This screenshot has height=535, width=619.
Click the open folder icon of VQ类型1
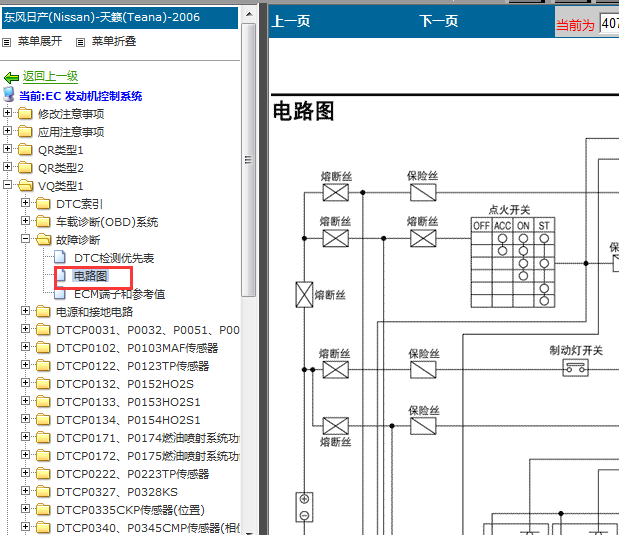[26, 186]
